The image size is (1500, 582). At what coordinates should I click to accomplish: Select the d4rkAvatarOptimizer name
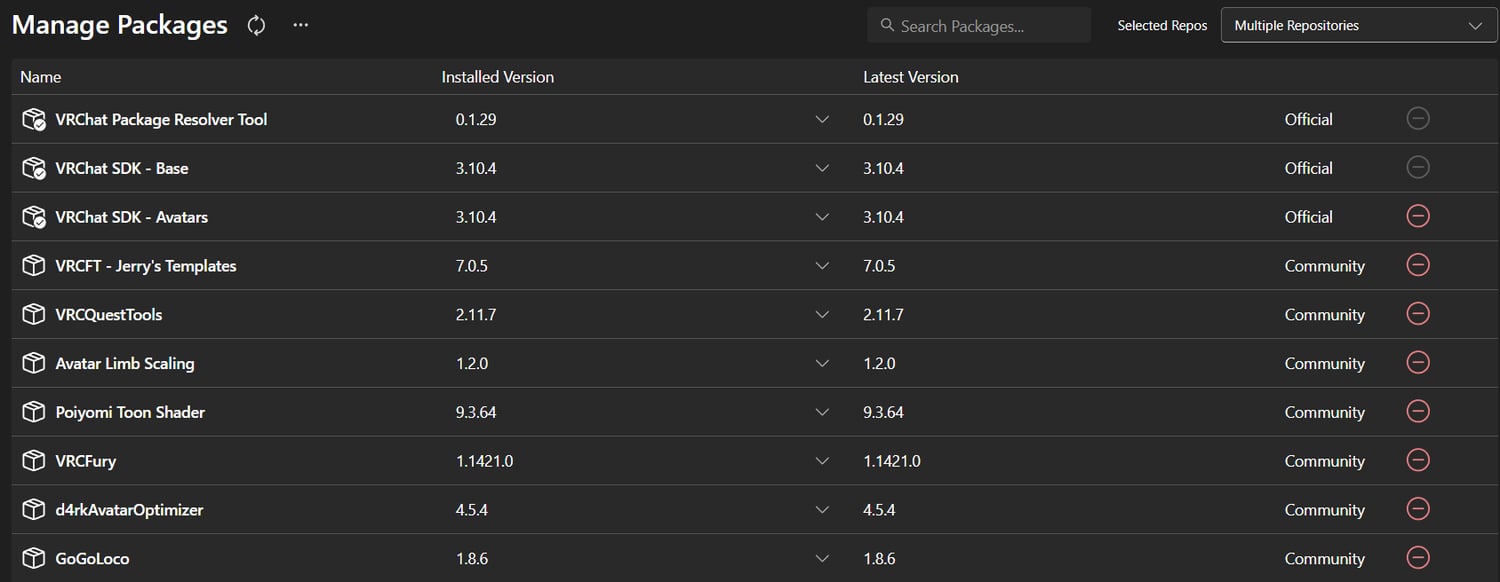tap(129, 510)
